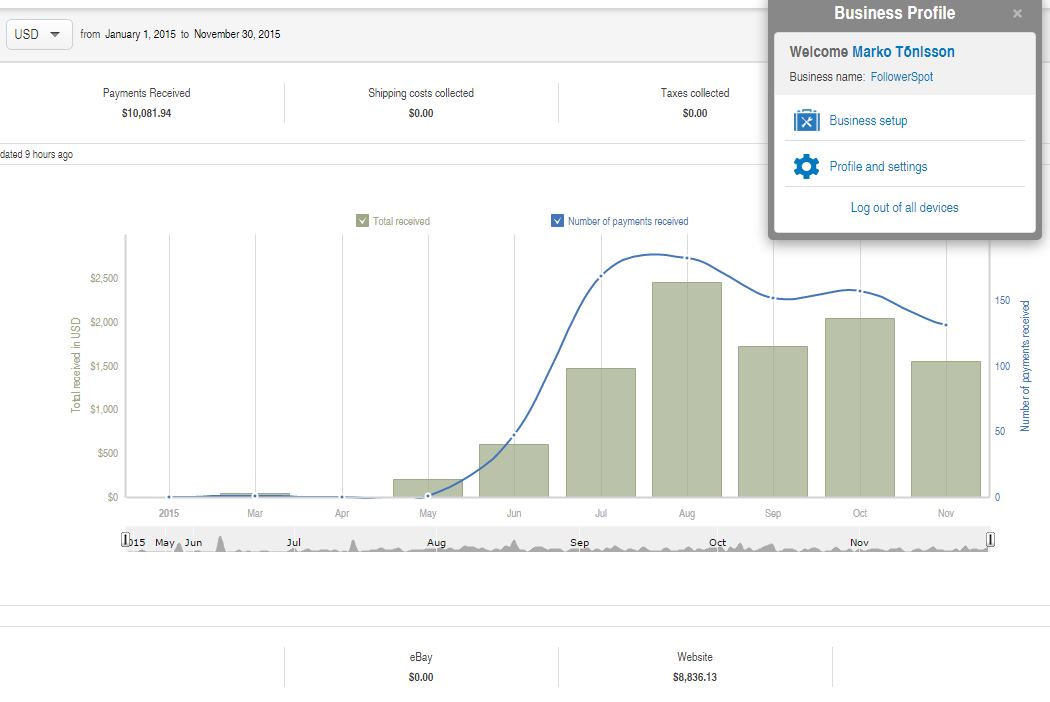The width and height of the screenshot is (1050, 702).
Task: Click Sep on the timeline navigator
Action: click(580, 543)
